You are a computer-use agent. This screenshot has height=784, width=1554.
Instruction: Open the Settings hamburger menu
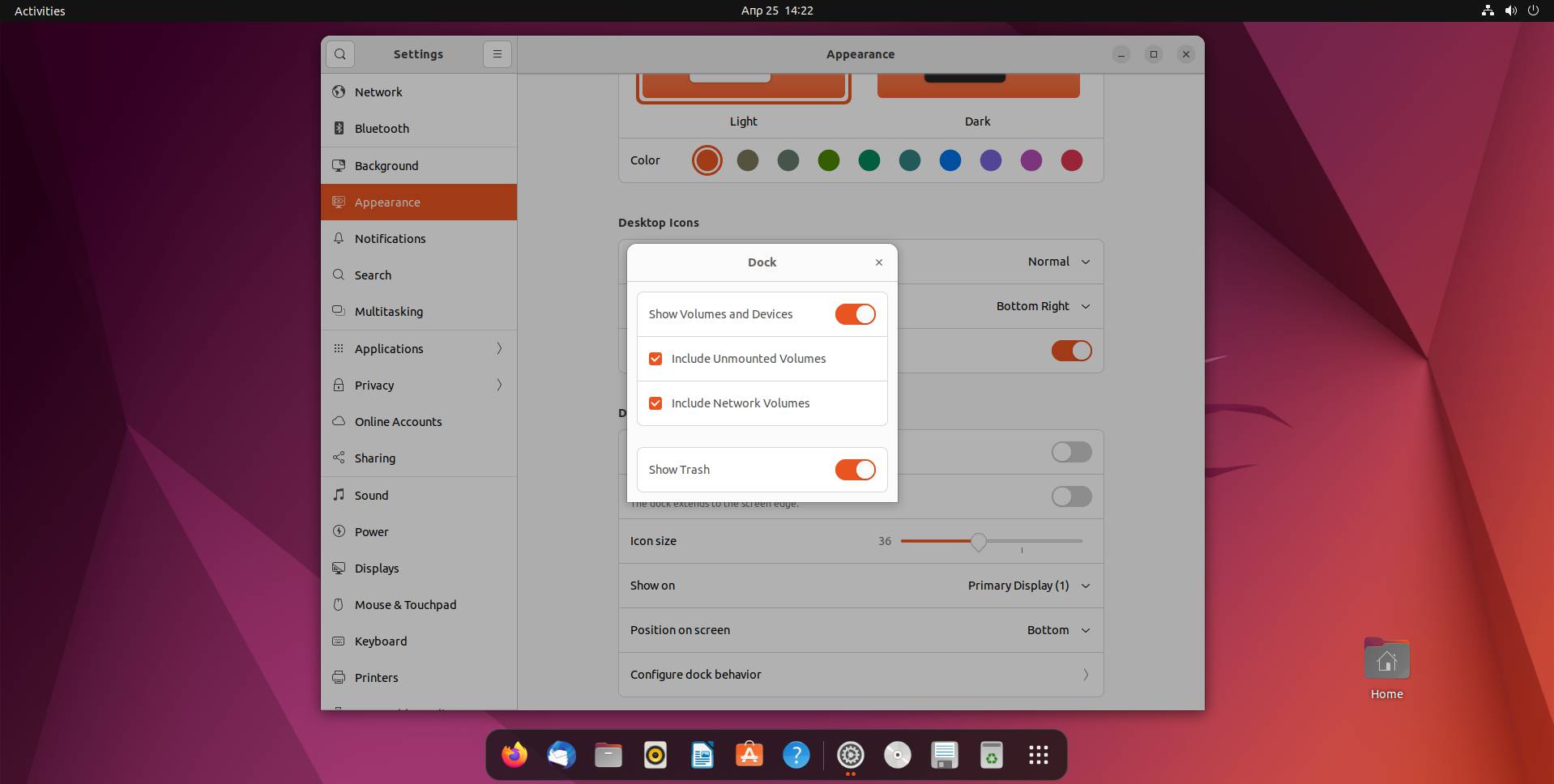click(x=497, y=53)
